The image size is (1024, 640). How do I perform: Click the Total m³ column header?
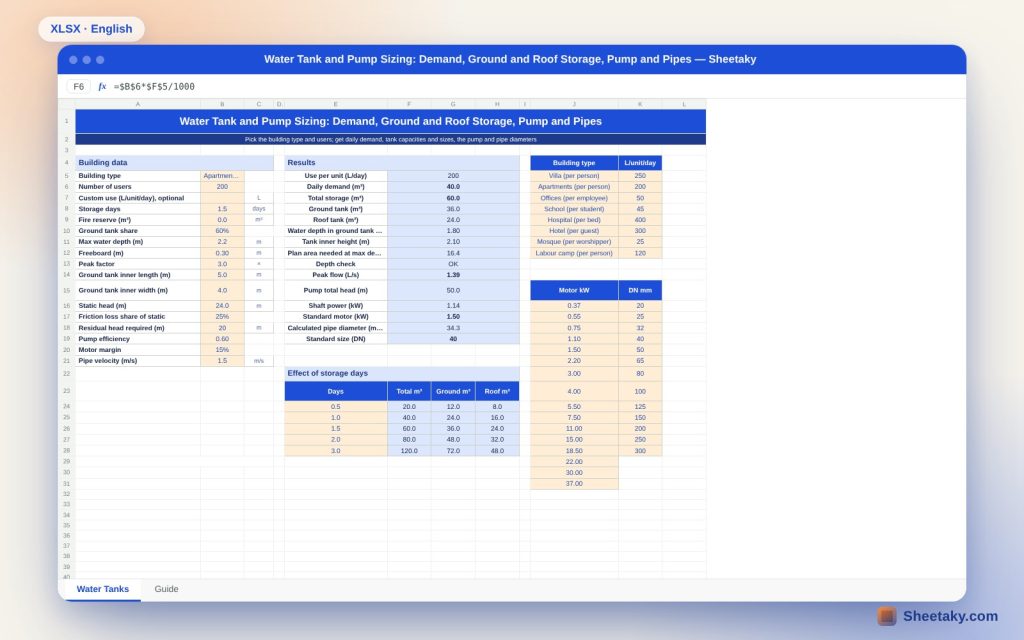tap(409, 391)
